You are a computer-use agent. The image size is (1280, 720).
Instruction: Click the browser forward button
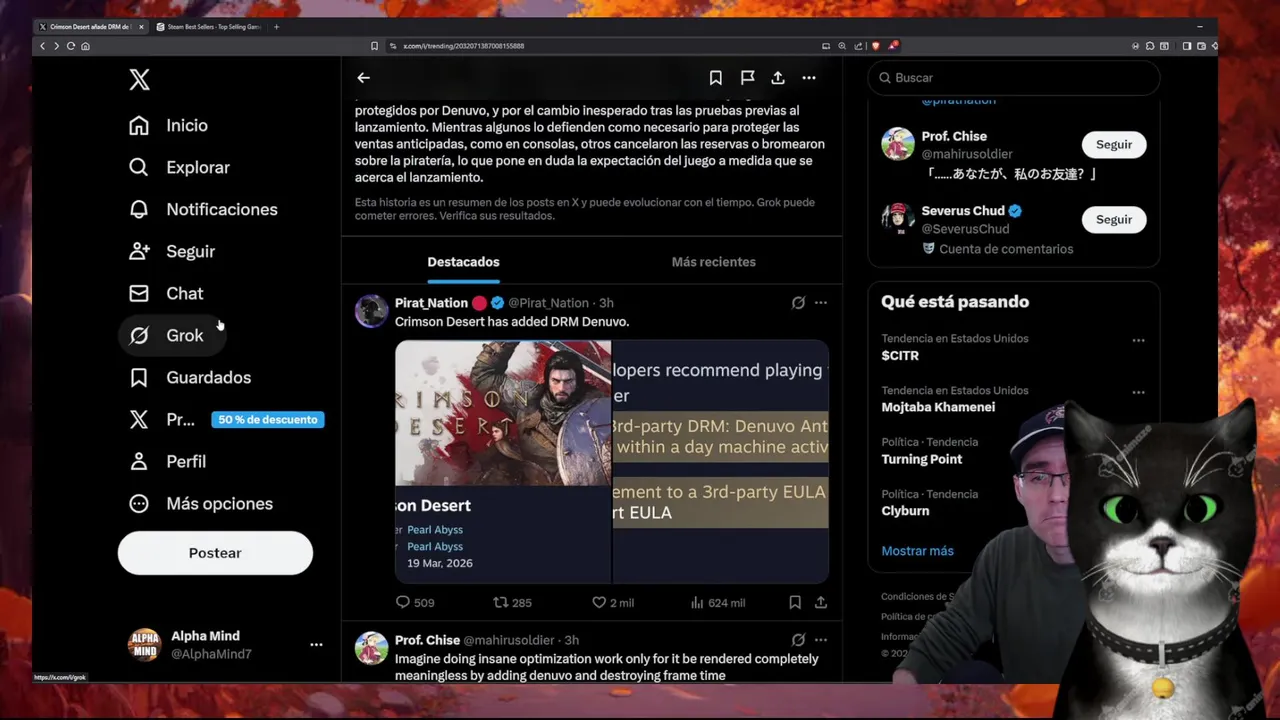56,46
